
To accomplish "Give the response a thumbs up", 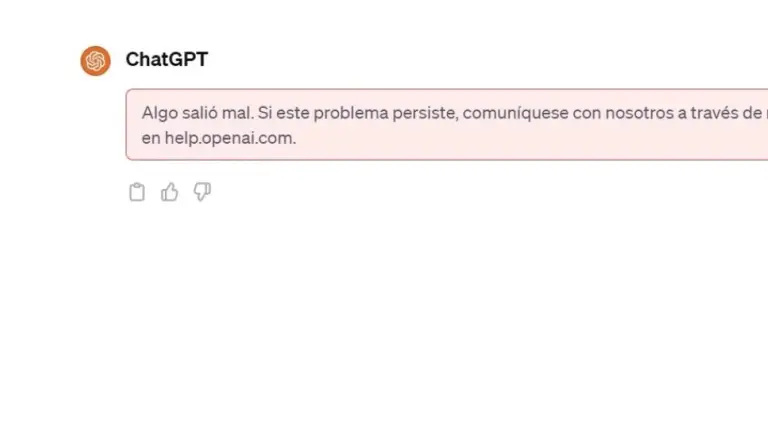I will 169,192.
